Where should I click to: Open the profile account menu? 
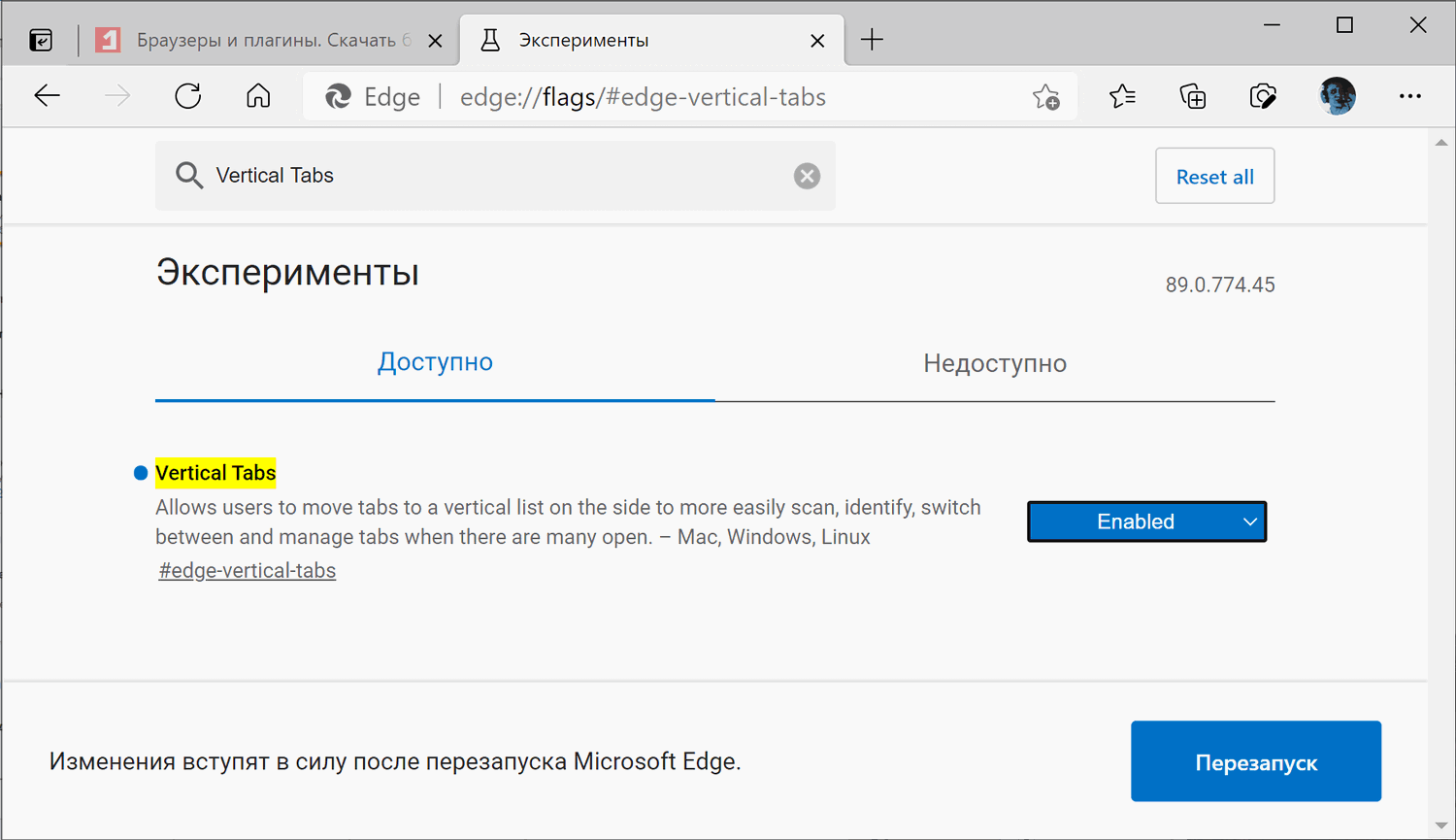[1337, 95]
